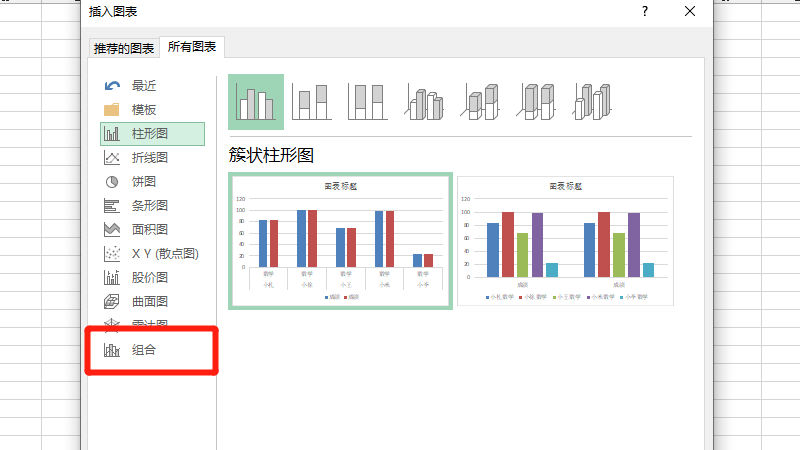This screenshot has width=800, height=450.
Task: Open the 条形图 bar chart category
Action: (149, 206)
